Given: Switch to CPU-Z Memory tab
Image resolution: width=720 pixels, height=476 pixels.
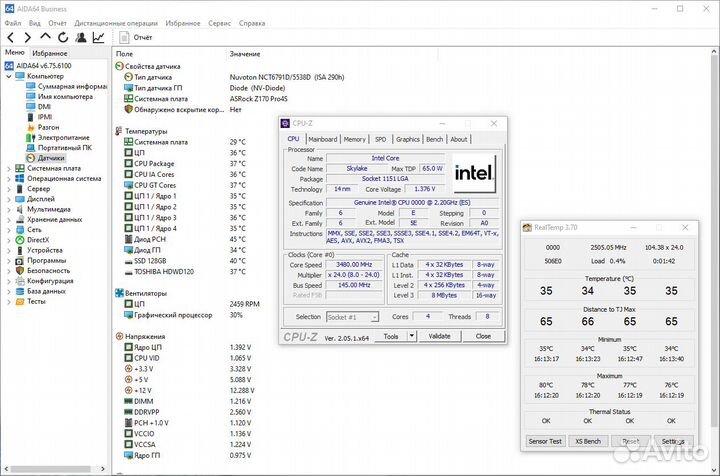Looking at the screenshot, I should [x=354, y=139].
